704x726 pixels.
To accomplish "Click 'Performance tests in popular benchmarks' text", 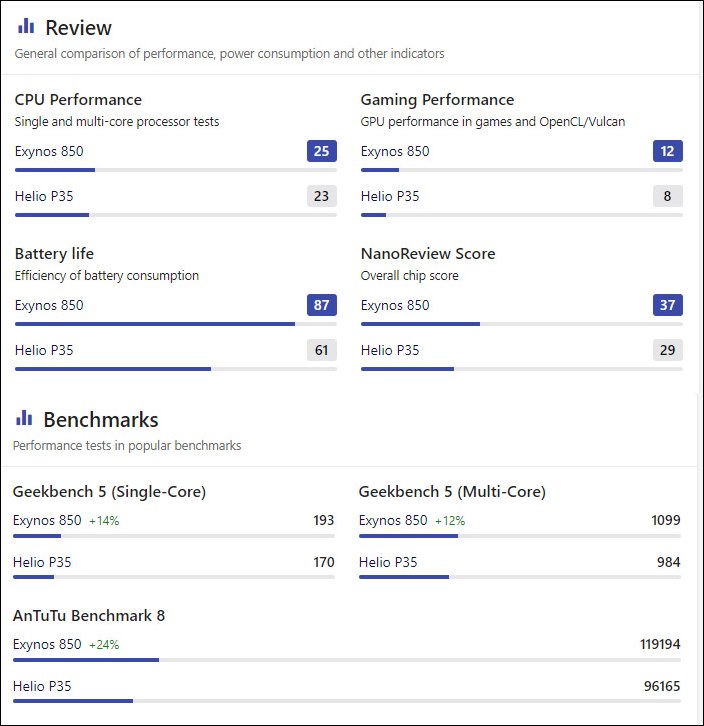I will coord(127,445).
